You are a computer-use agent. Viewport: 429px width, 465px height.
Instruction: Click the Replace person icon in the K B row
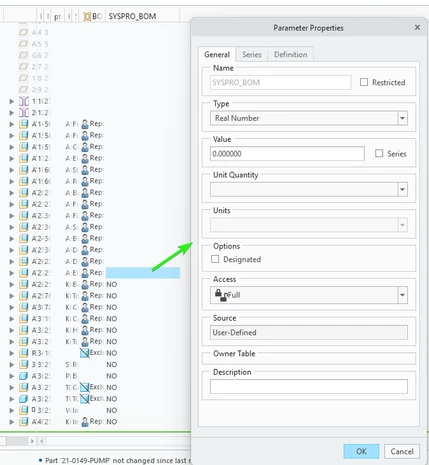(x=85, y=284)
